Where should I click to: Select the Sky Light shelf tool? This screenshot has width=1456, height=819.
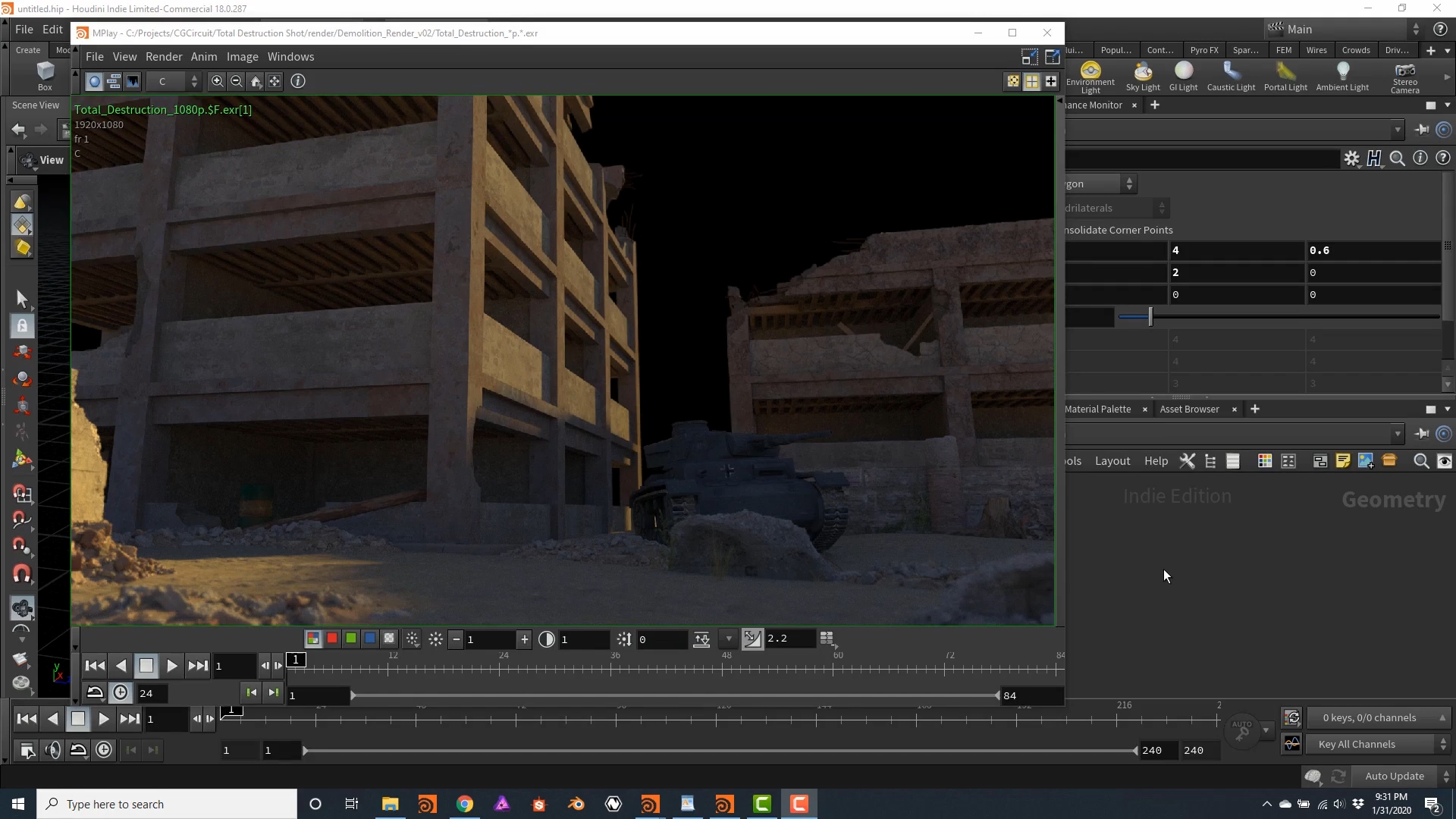(1143, 76)
